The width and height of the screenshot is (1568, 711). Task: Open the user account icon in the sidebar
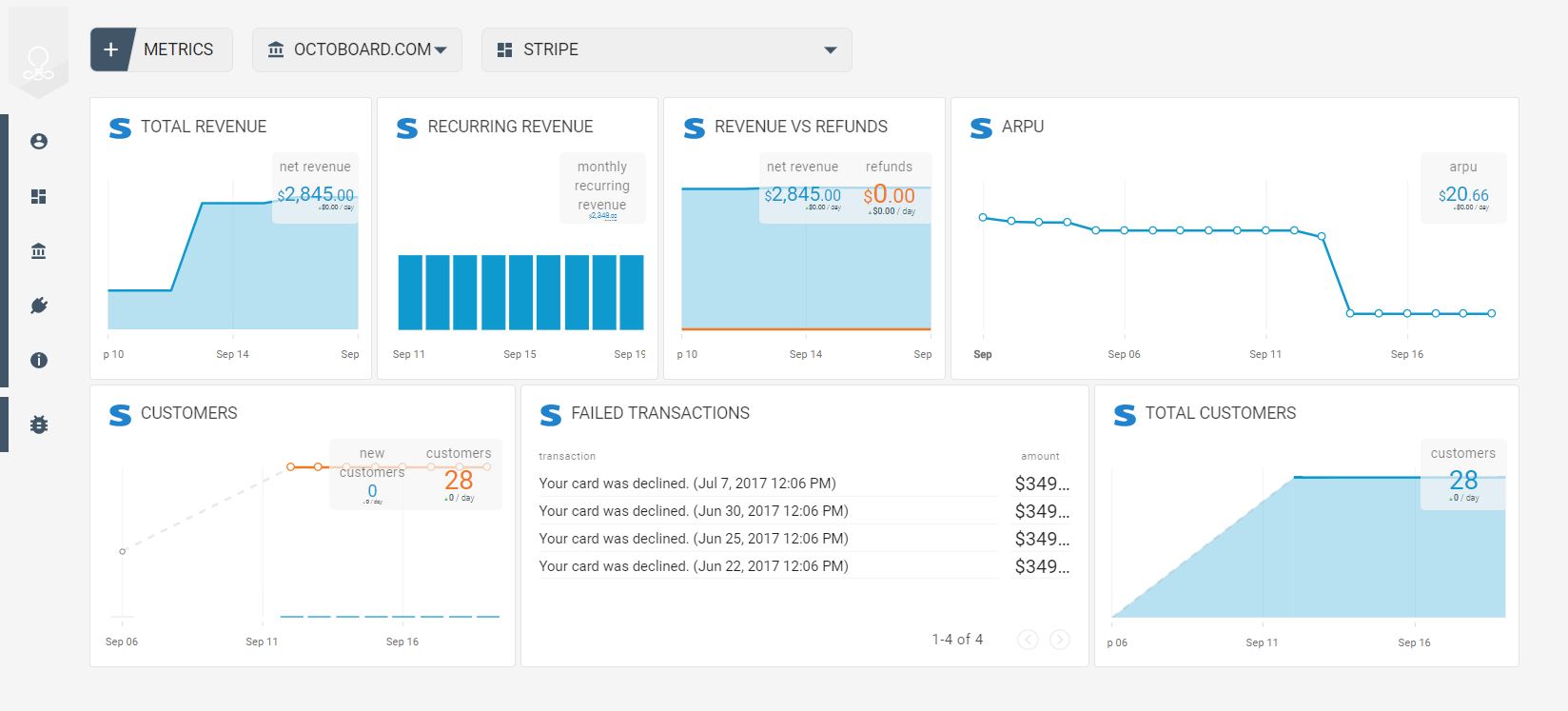point(39,141)
